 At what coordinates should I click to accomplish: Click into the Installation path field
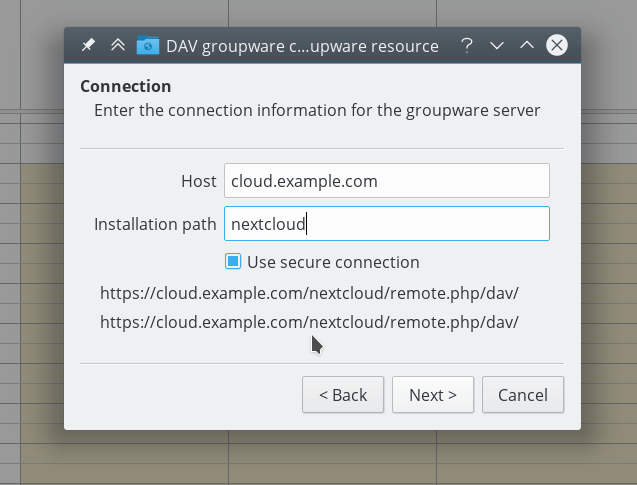[x=386, y=224]
